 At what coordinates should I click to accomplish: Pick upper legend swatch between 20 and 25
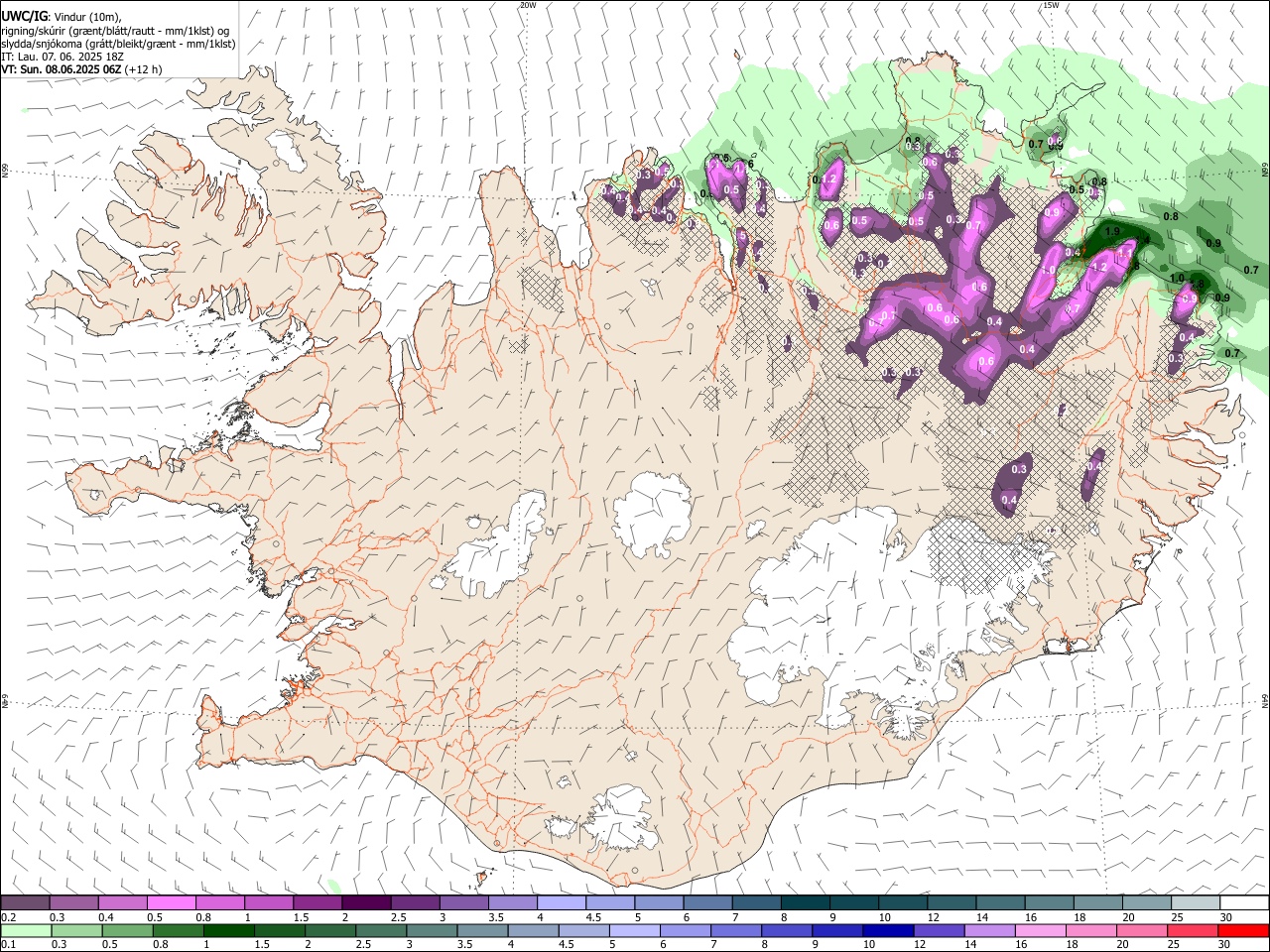click(1147, 903)
